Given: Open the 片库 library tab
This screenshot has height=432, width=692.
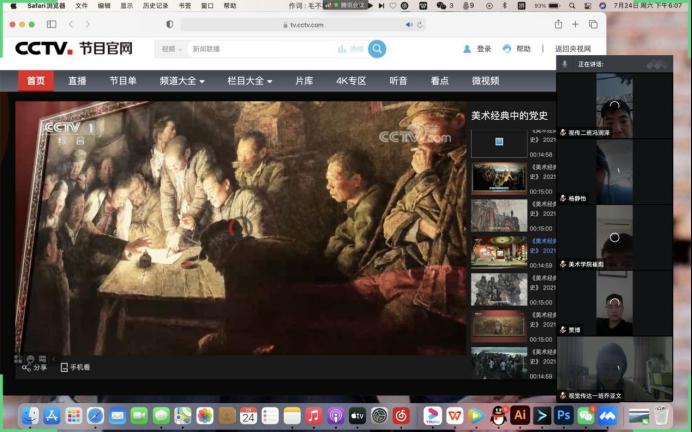Looking at the screenshot, I should point(304,81).
